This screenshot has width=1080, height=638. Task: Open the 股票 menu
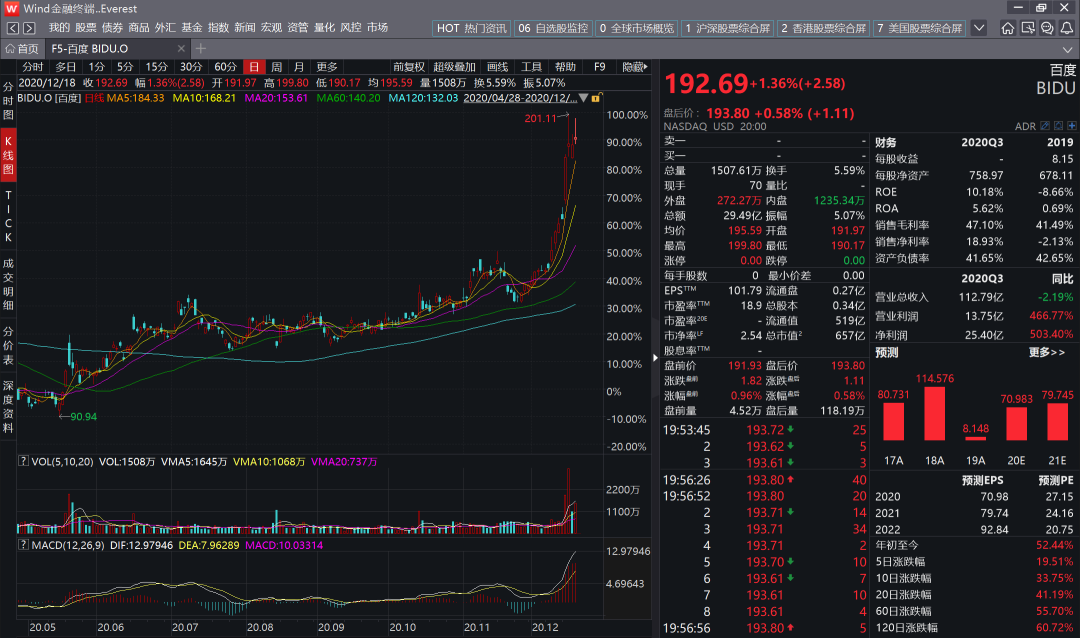coord(86,28)
